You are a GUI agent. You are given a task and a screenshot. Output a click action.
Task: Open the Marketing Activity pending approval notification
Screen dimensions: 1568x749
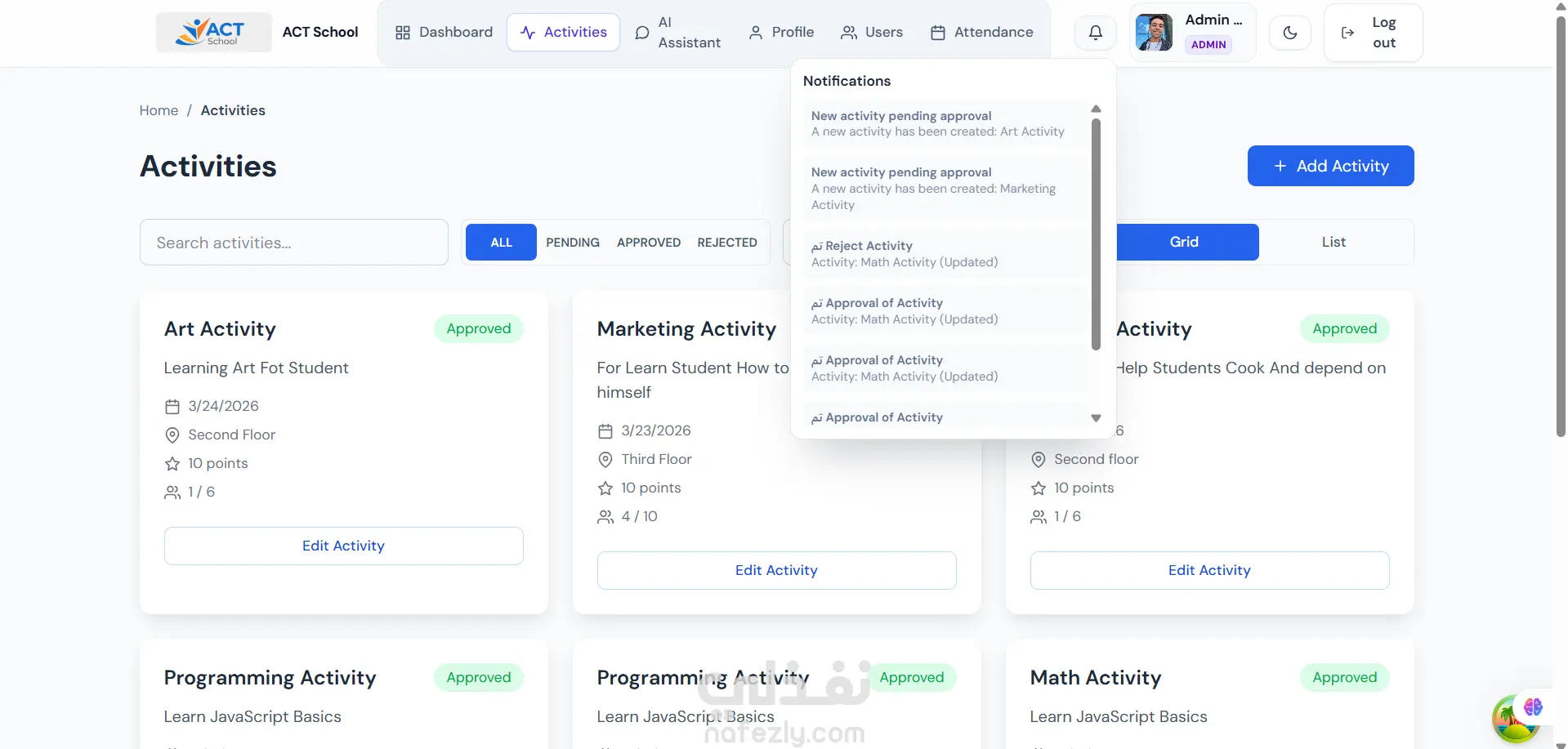[945, 189]
